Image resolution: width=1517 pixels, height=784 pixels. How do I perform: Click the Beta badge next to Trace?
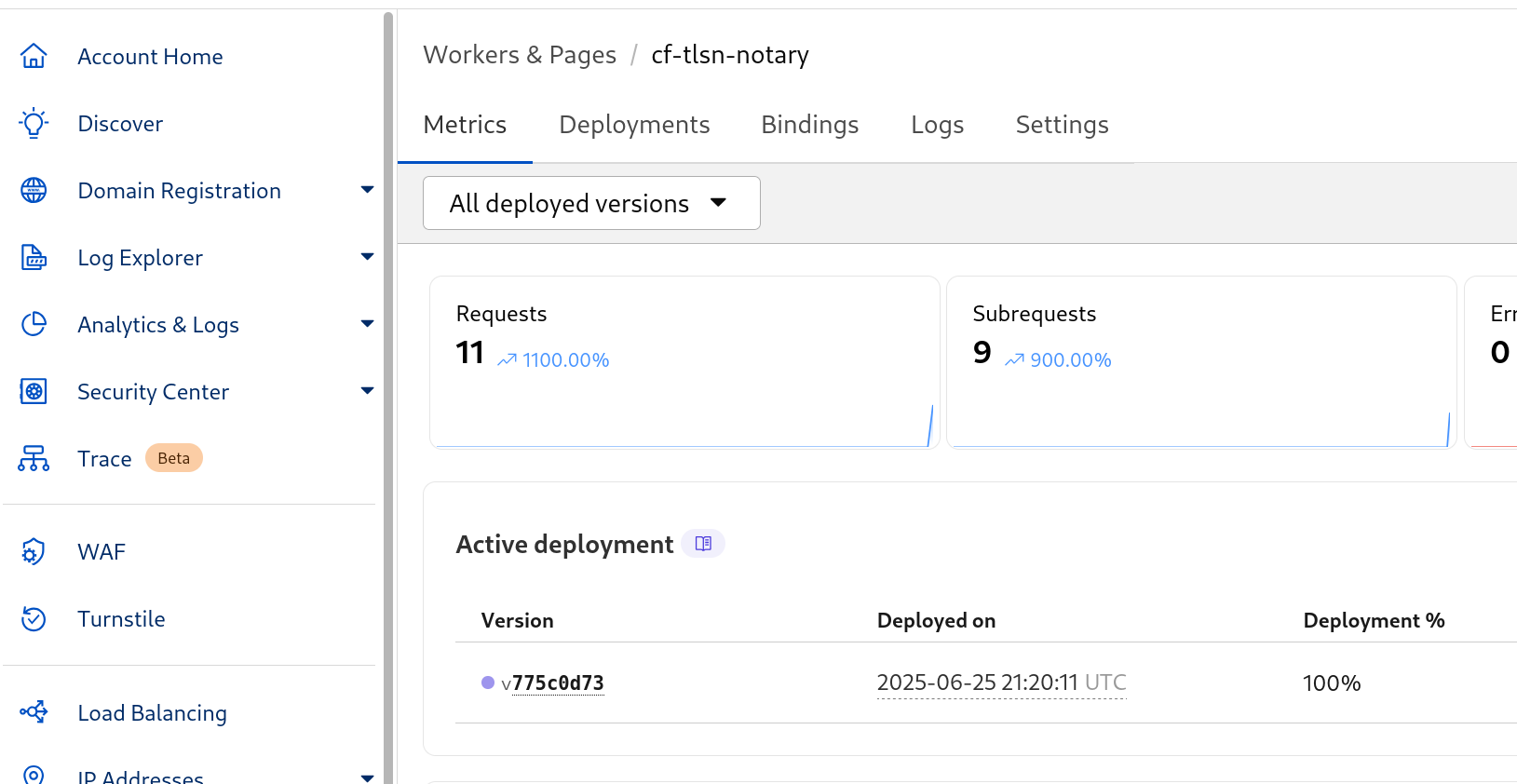tap(174, 458)
